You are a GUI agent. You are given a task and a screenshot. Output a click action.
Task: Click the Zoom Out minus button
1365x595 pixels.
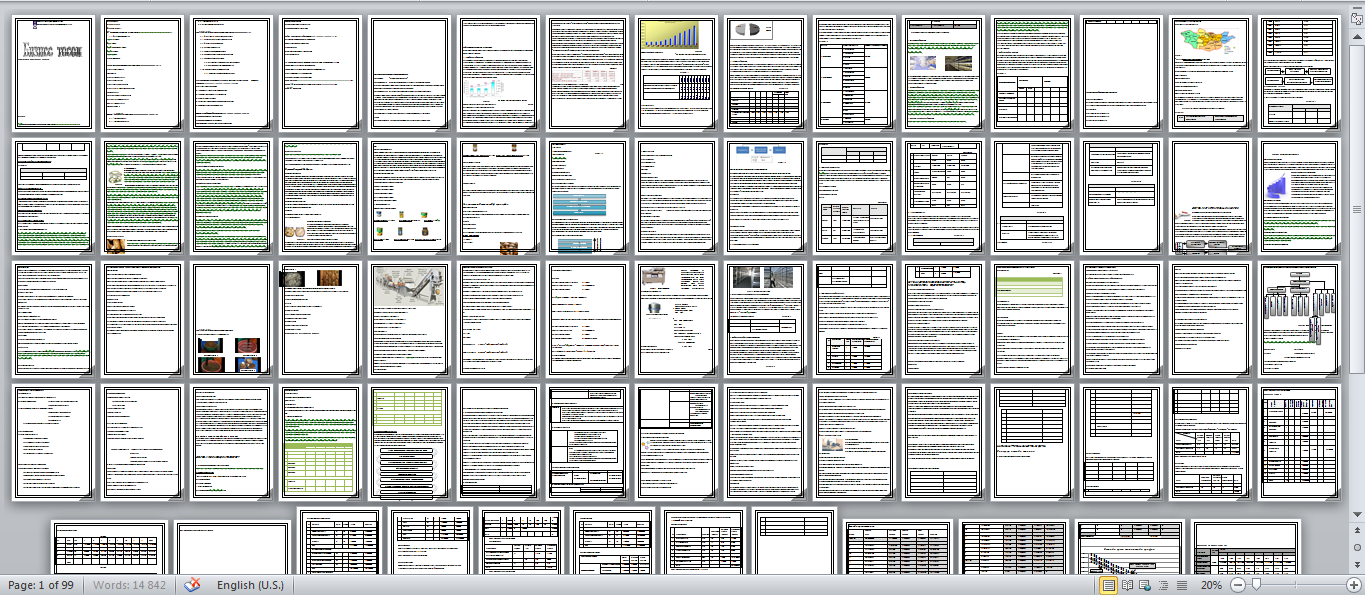coord(1237,585)
